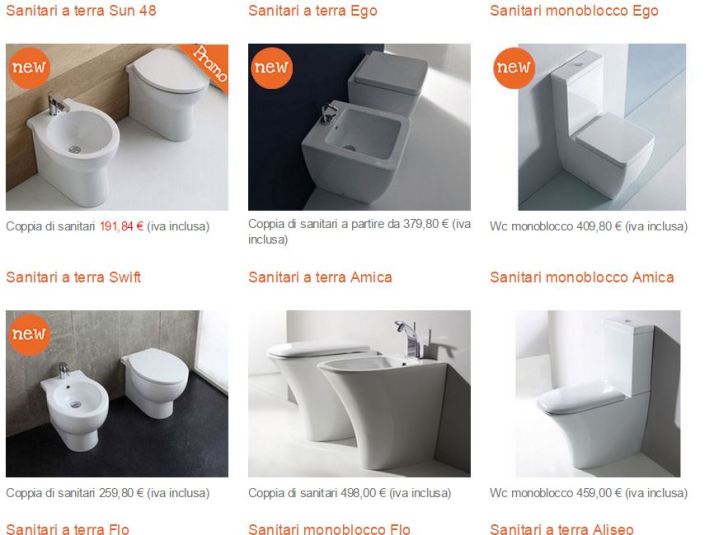Click the Ego floor sanitari product photo
714x535 pixels.
click(x=359, y=127)
